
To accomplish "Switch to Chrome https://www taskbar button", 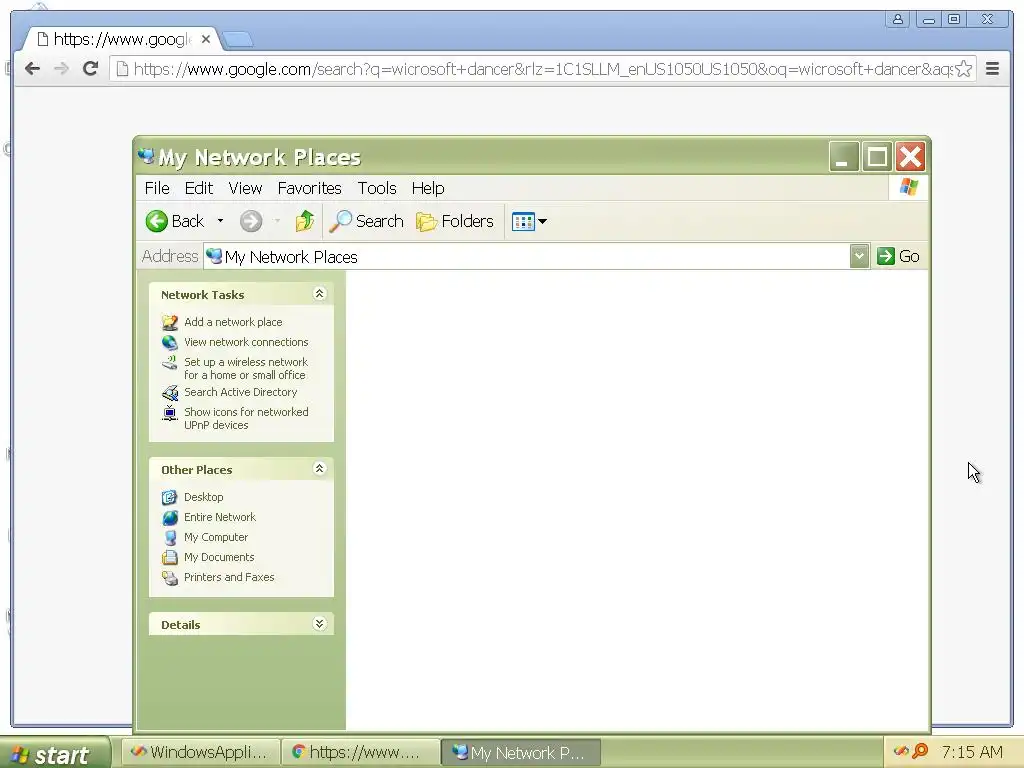I will [x=361, y=752].
